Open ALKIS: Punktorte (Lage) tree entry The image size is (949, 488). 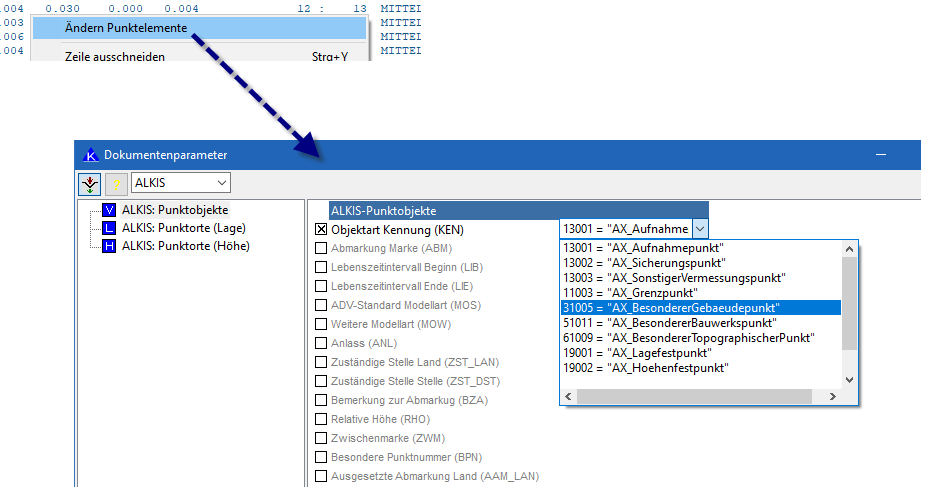tap(186, 228)
